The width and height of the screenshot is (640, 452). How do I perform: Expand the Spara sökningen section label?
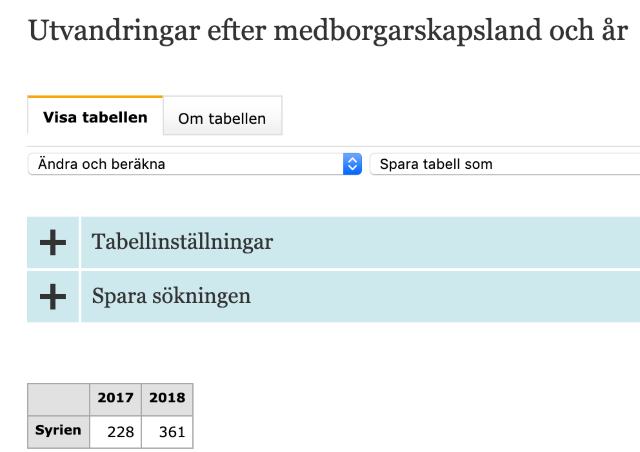pos(171,297)
